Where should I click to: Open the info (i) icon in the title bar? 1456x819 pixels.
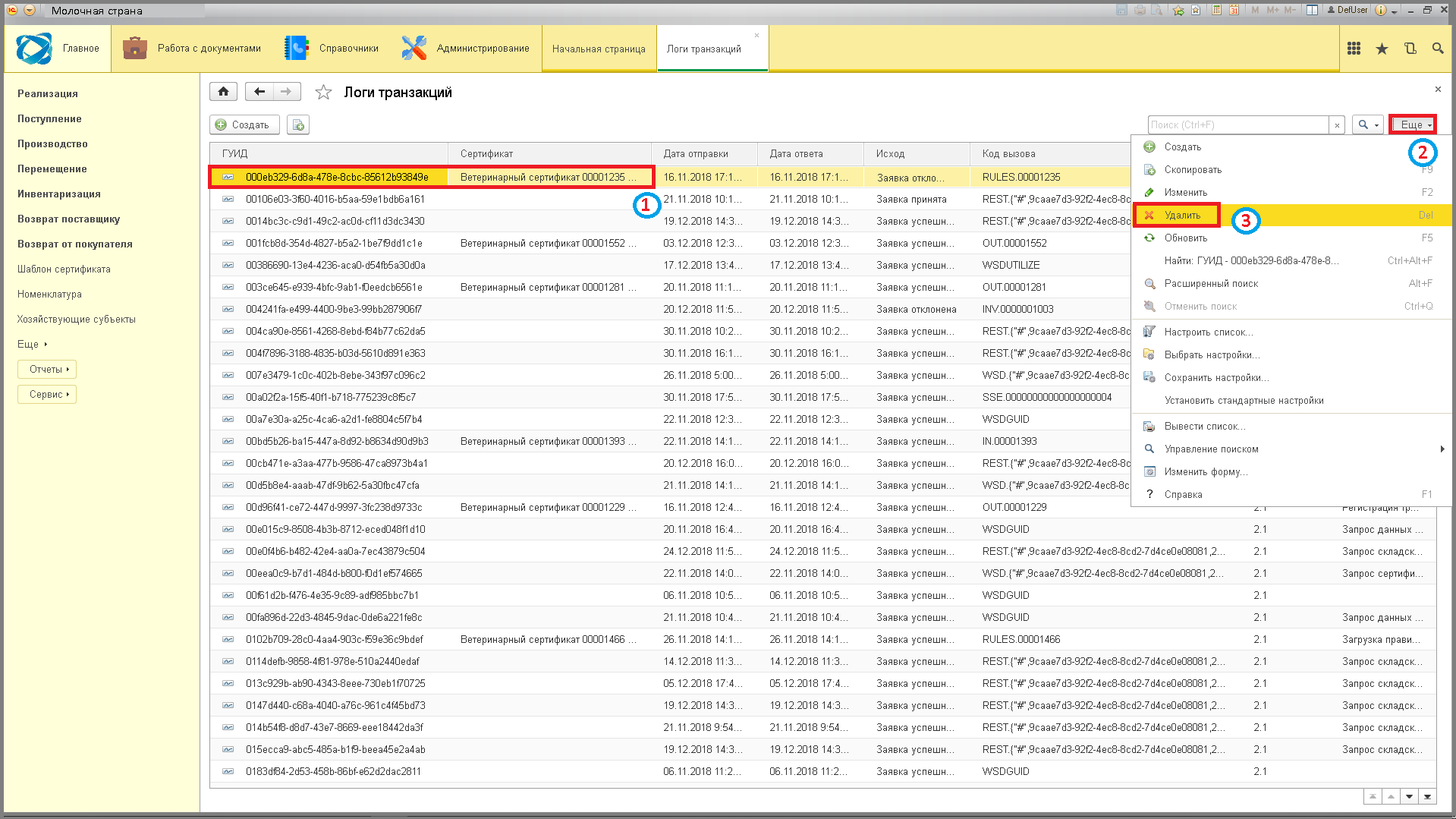(1380, 10)
